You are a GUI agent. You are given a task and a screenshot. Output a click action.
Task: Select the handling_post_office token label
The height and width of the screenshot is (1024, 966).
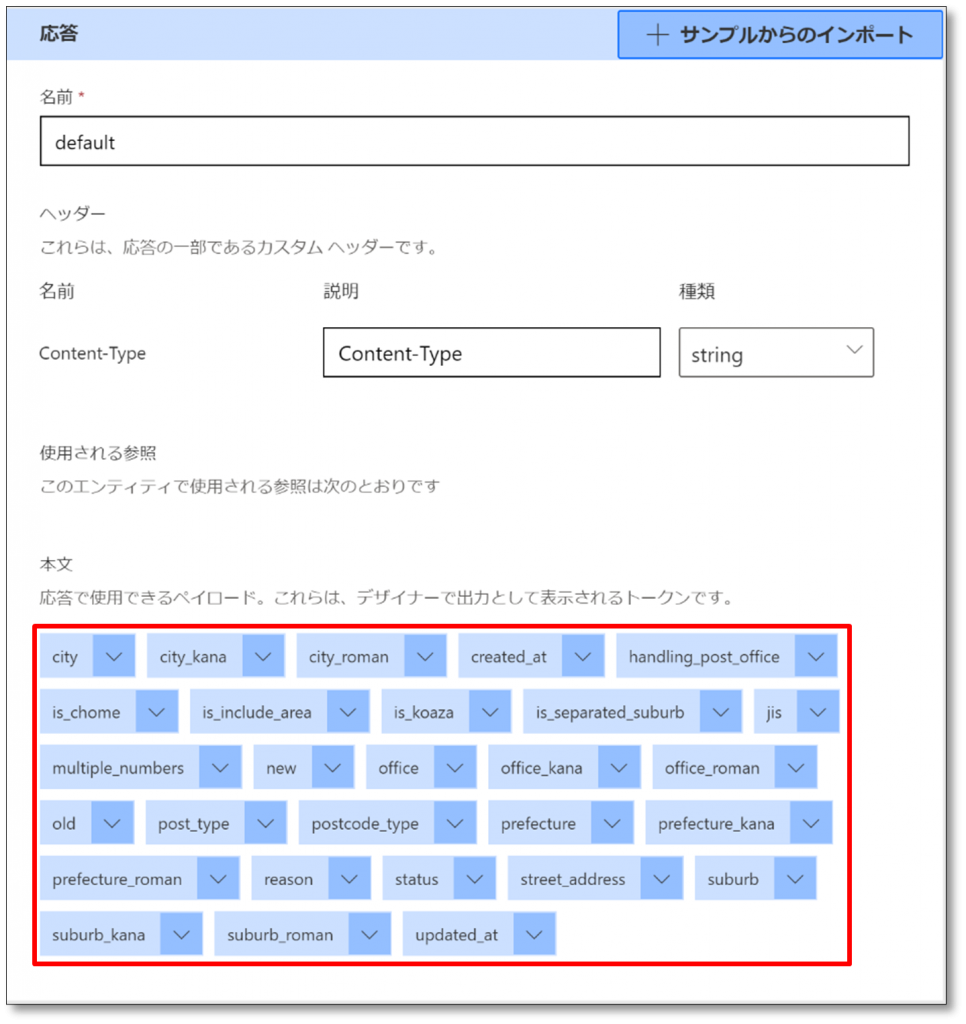tap(704, 656)
